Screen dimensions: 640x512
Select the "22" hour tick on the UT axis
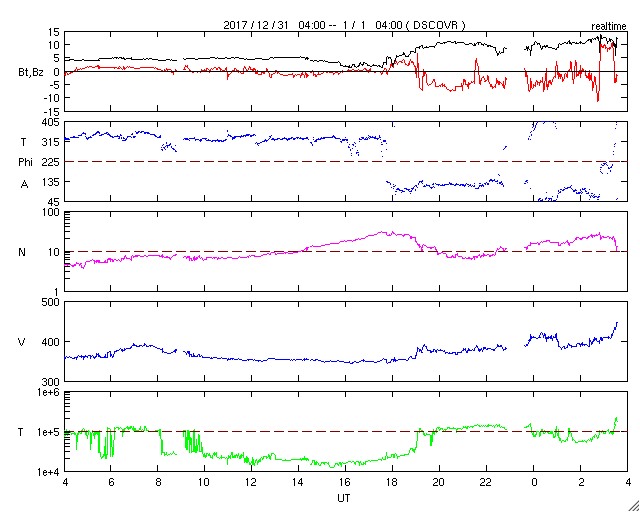487,482
